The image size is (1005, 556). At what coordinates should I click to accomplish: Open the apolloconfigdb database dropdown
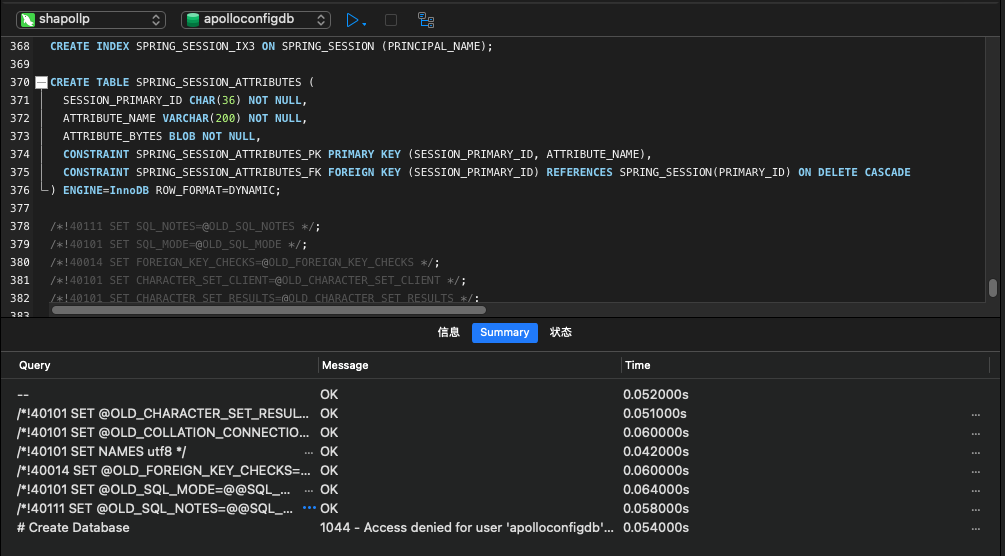256,20
